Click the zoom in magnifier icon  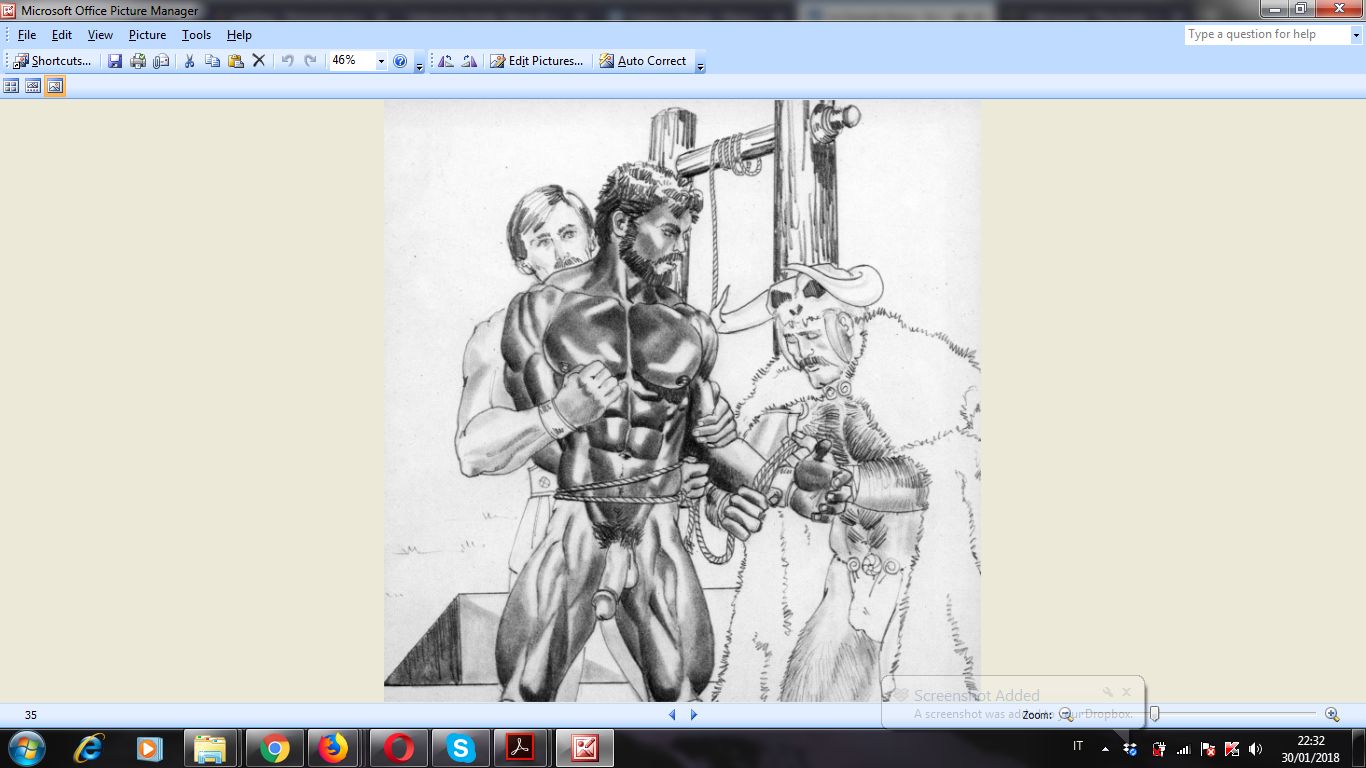point(1332,714)
